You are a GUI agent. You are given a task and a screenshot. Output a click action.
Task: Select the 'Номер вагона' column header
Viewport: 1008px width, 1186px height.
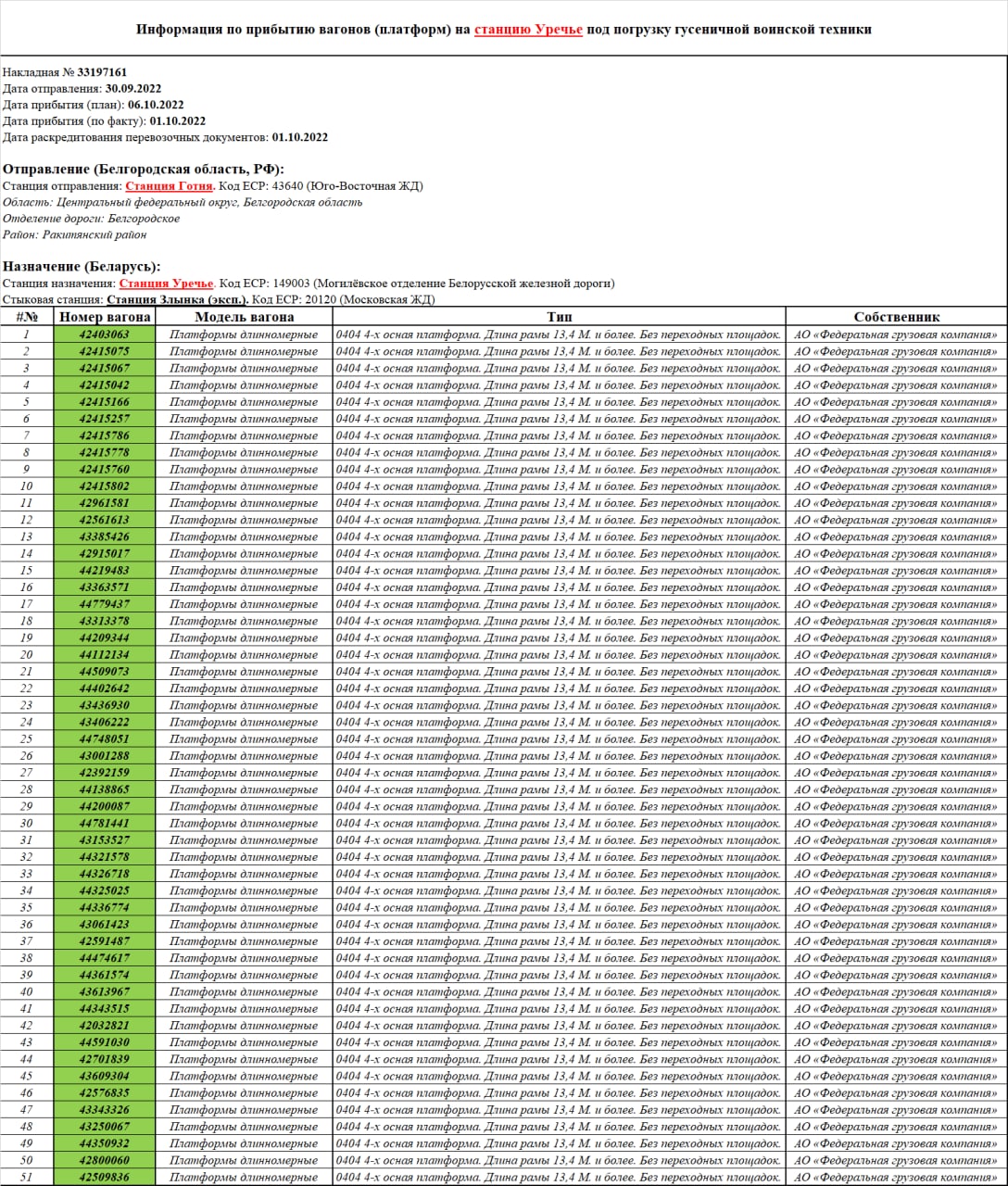tap(105, 317)
